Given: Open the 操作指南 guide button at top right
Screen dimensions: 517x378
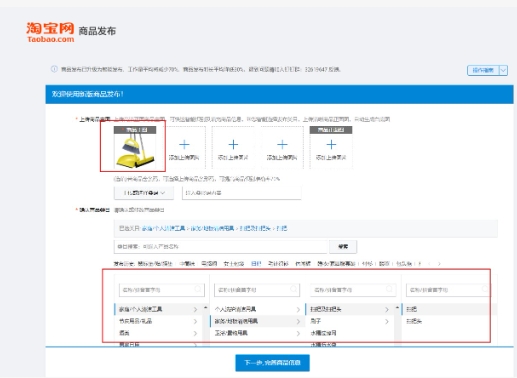Looking at the screenshot, I should coord(483,70).
